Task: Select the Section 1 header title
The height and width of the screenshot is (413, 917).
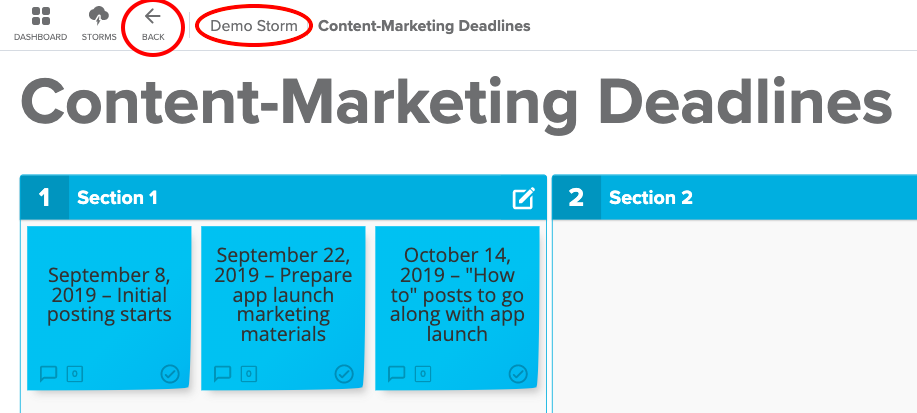Action: point(118,198)
